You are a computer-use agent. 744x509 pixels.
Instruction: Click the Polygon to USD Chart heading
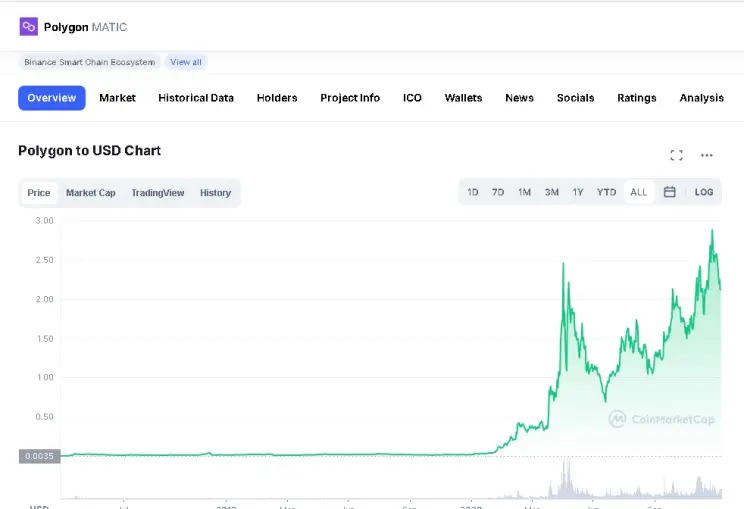pos(90,150)
